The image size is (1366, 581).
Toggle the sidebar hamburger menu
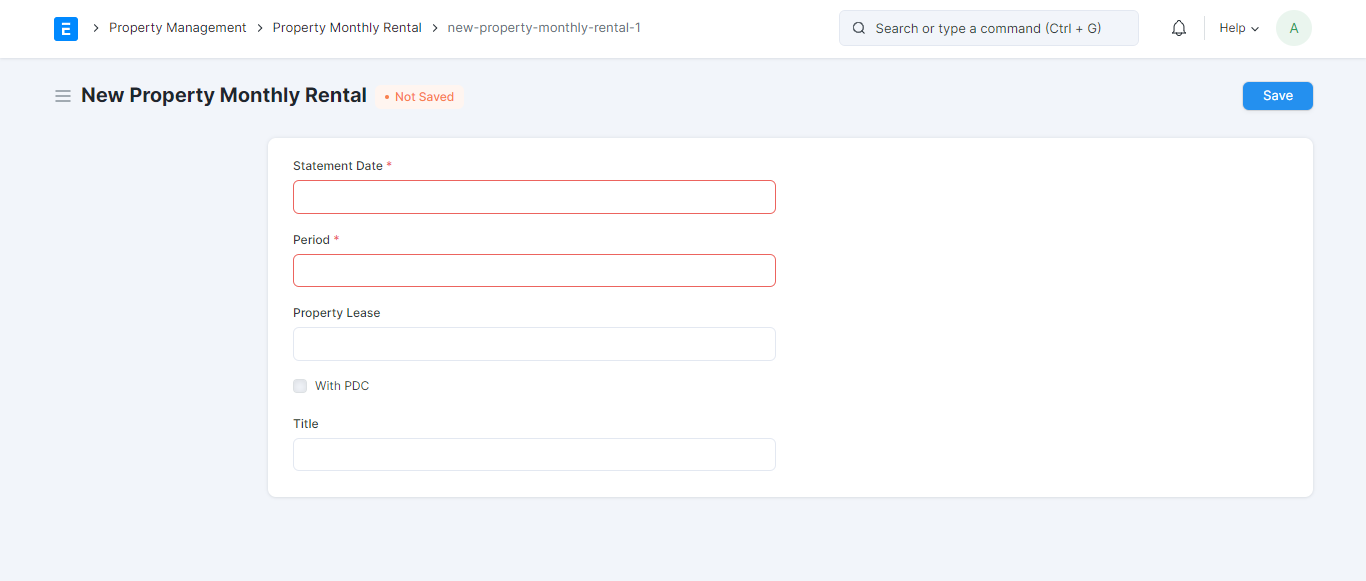tap(62, 95)
